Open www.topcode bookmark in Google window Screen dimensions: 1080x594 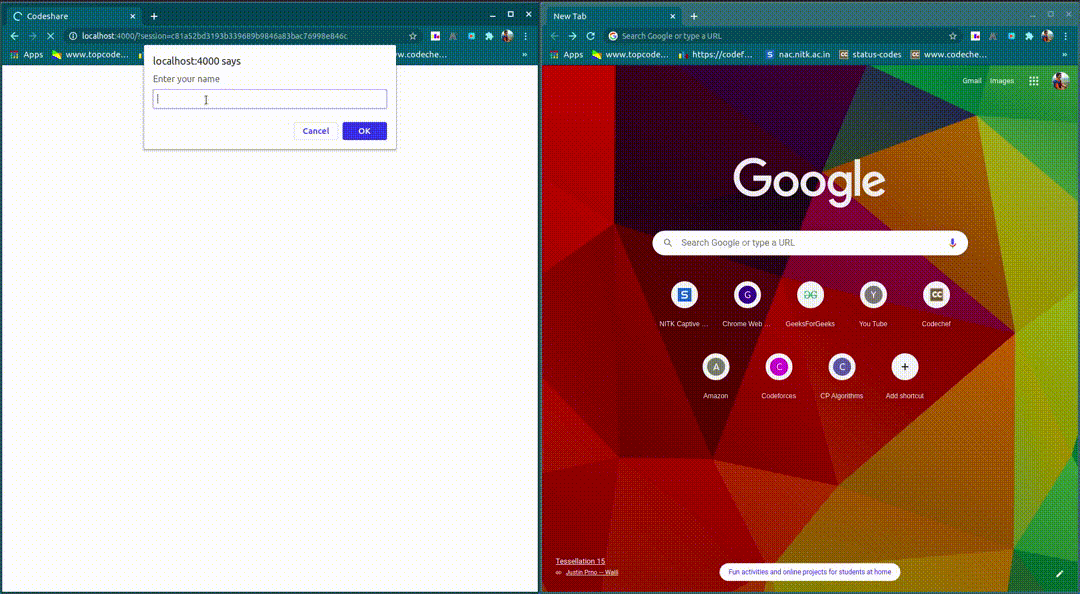(x=630, y=54)
